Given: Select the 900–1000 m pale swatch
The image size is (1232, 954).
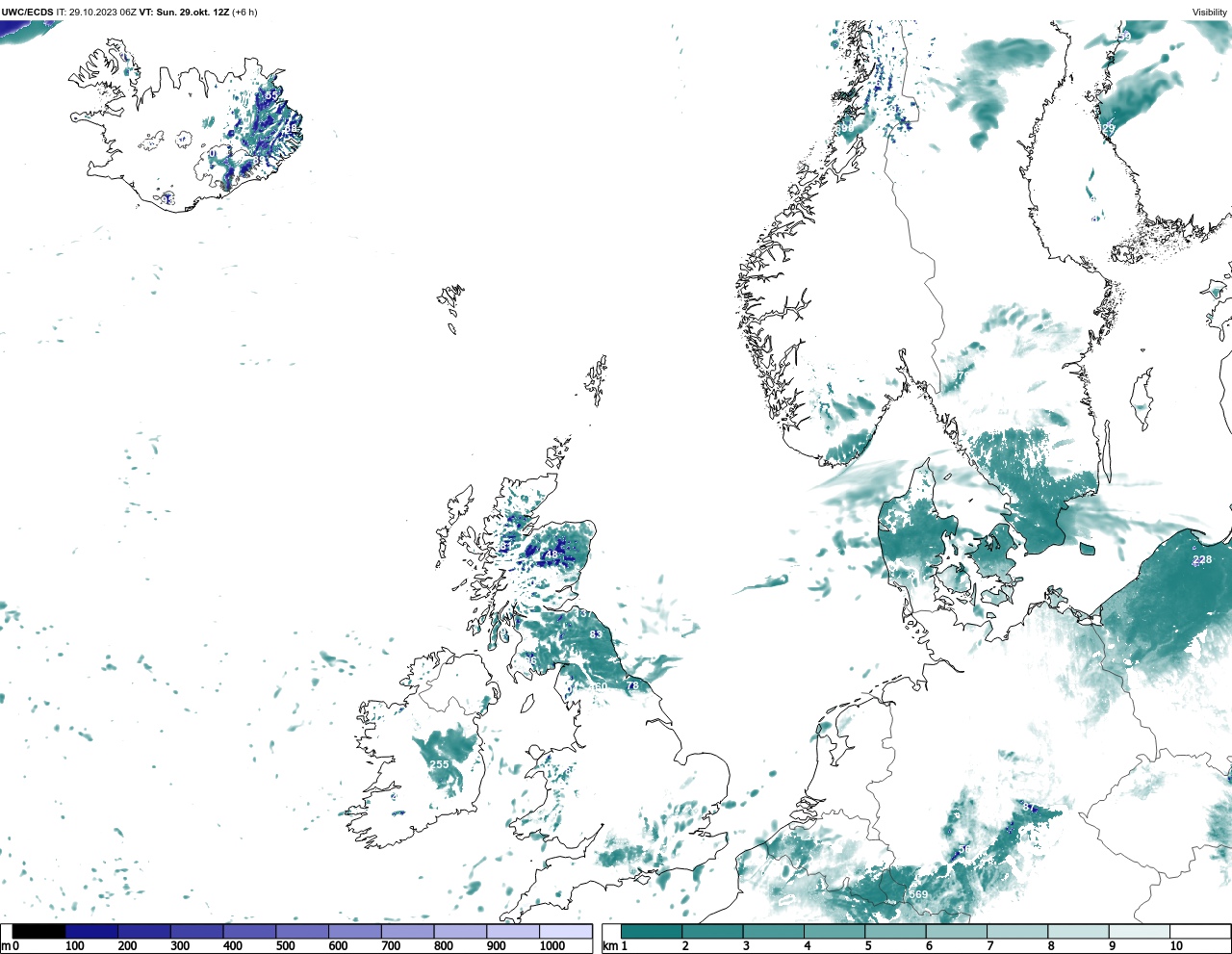Looking at the screenshot, I should click(x=513, y=932).
